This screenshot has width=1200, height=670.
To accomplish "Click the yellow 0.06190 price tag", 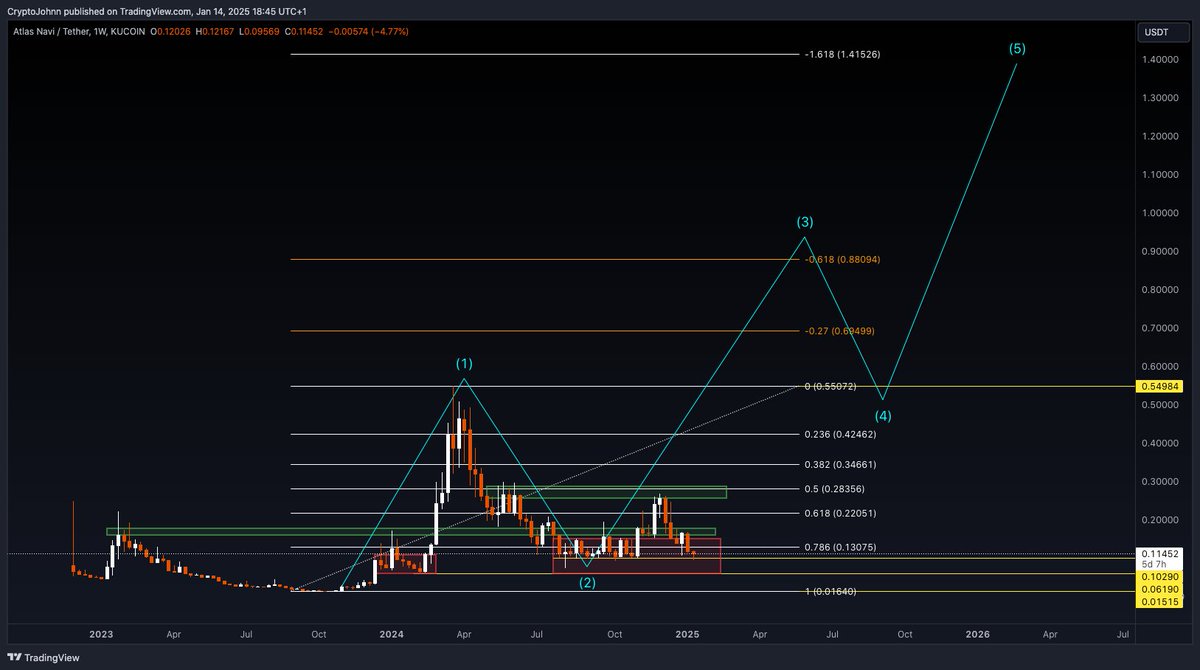I will point(1160,590).
